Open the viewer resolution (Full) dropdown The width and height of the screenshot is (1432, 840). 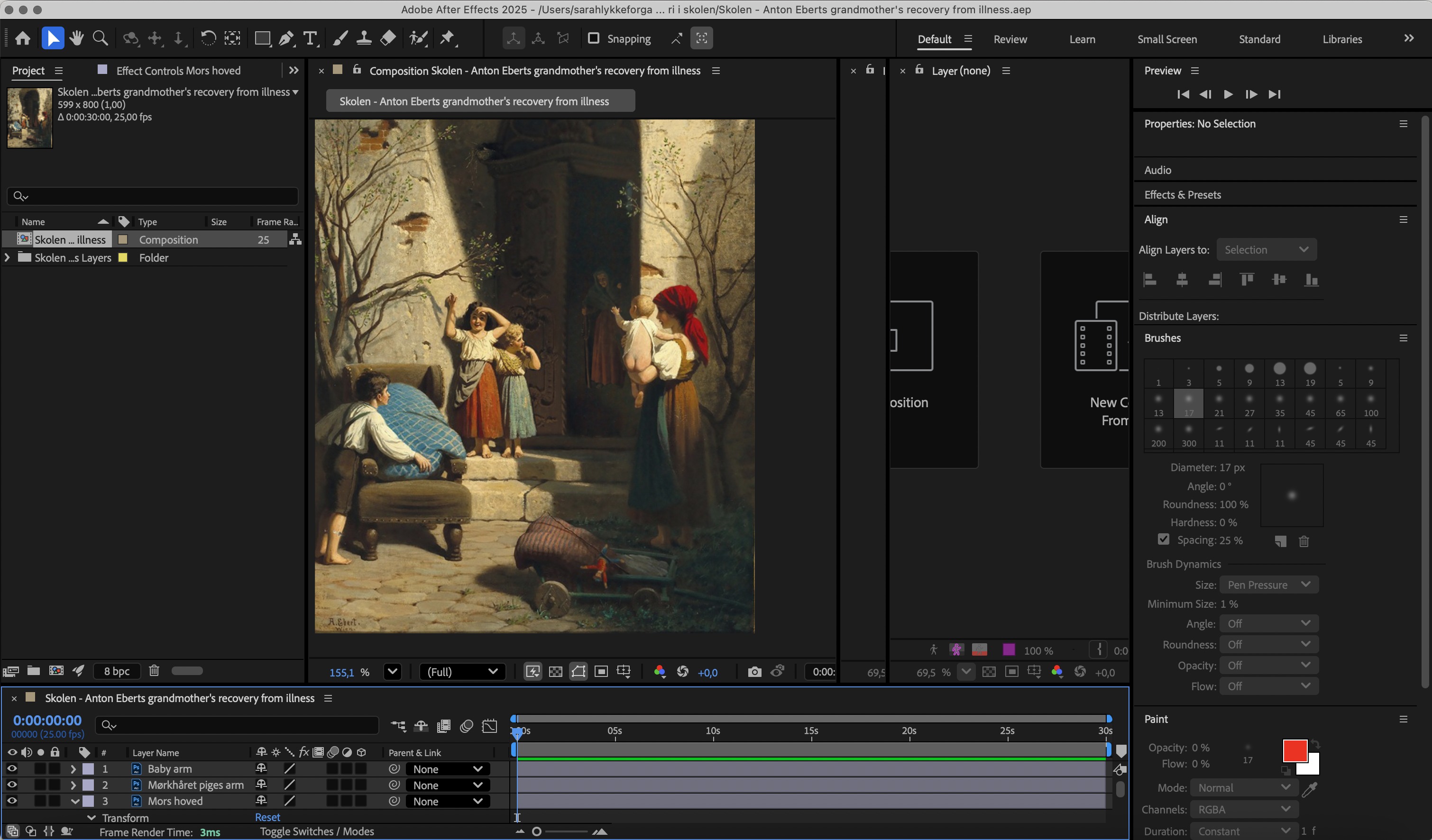[x=462, y=672]
